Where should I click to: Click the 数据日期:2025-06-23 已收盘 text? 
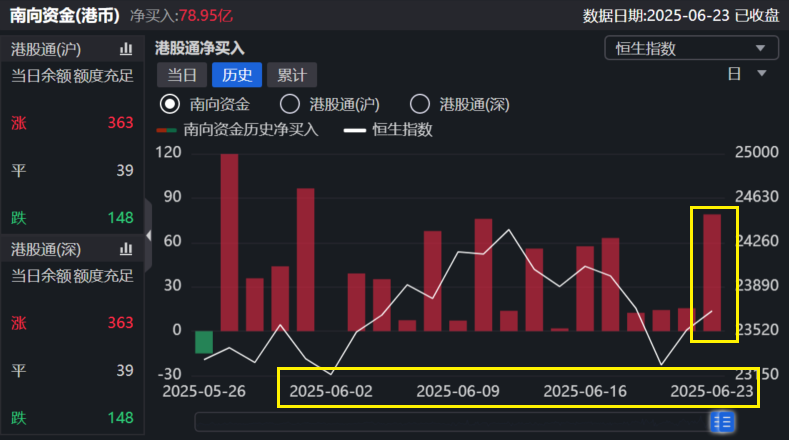[x=681, y=16]
